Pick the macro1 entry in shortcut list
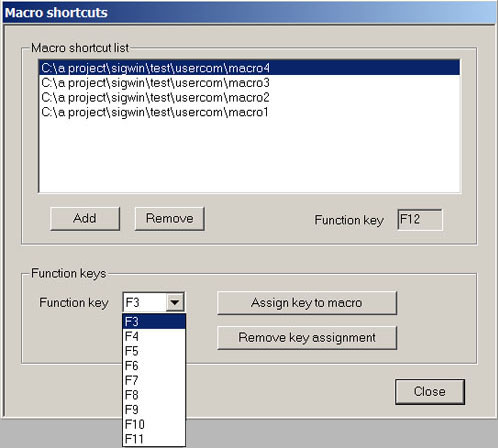 tap(249, 112)
